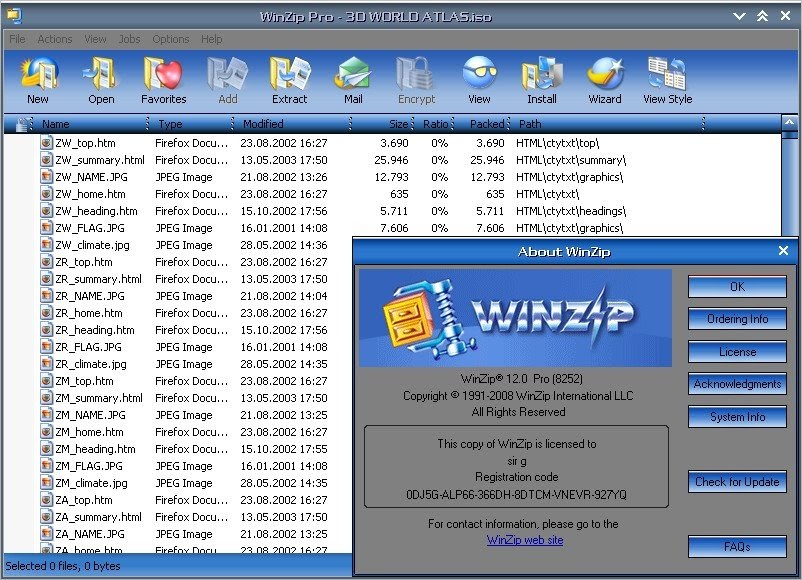Click the Extract toolbar icon

pyautogui.click(x=289, y=74)
